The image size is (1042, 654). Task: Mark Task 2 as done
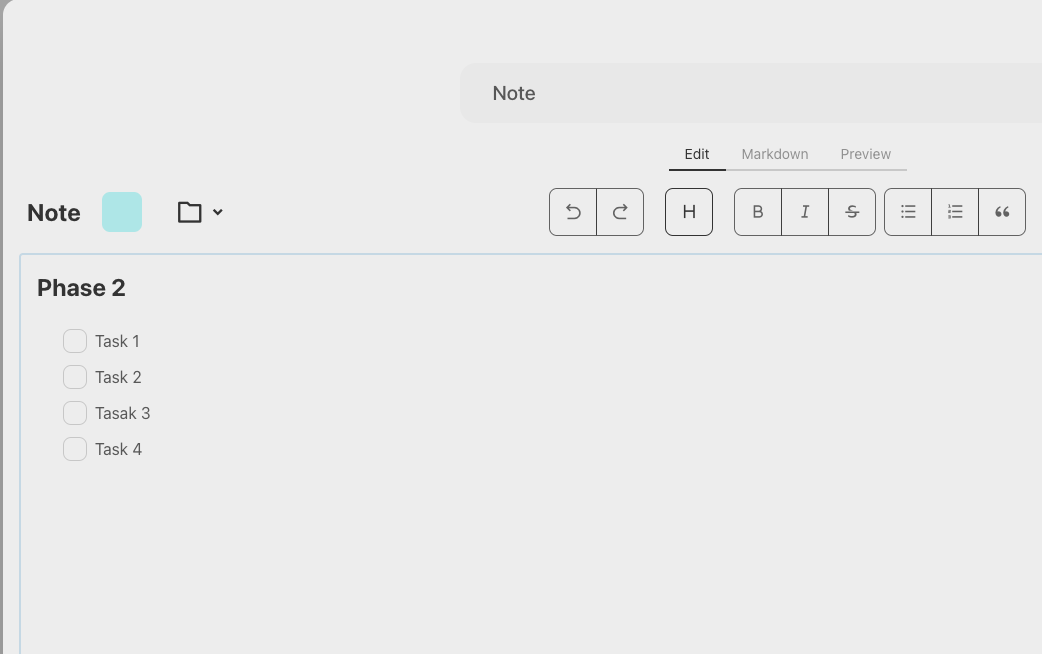click(x=75, y=377)
